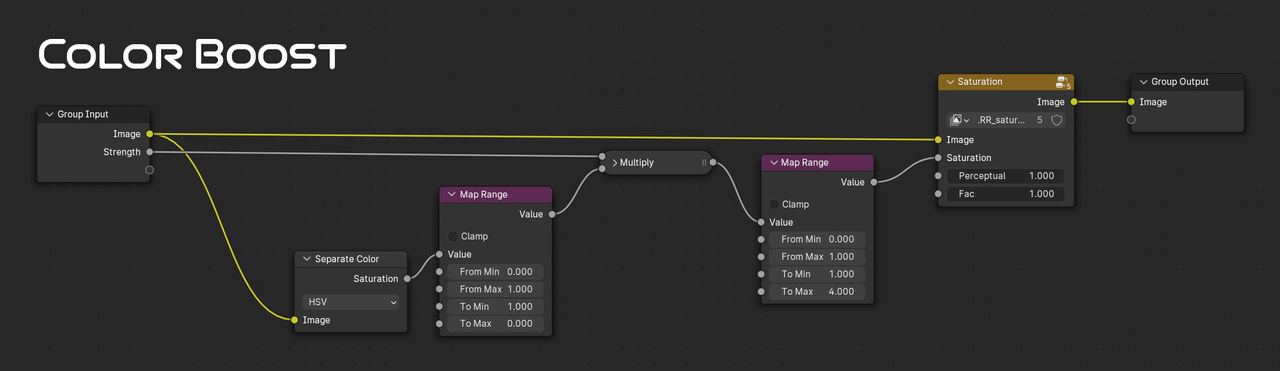Click the Group Input Strength output socket
The image size is (1280, 371).
click(x=150, y=152)
